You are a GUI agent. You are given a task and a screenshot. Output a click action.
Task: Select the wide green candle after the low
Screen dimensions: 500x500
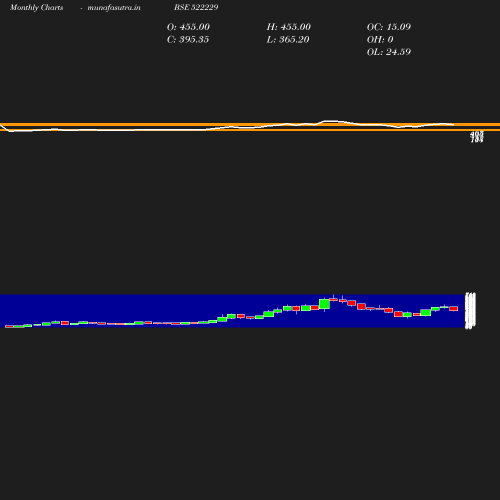tap(426, 313)
